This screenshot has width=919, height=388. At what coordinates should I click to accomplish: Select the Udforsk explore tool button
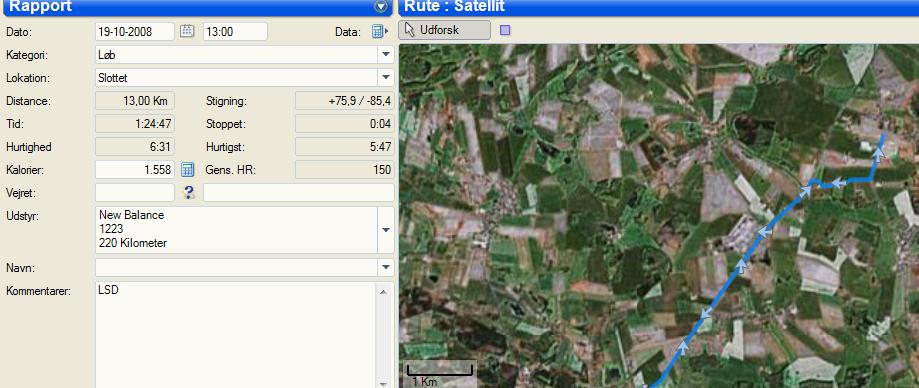click(444, 30)
